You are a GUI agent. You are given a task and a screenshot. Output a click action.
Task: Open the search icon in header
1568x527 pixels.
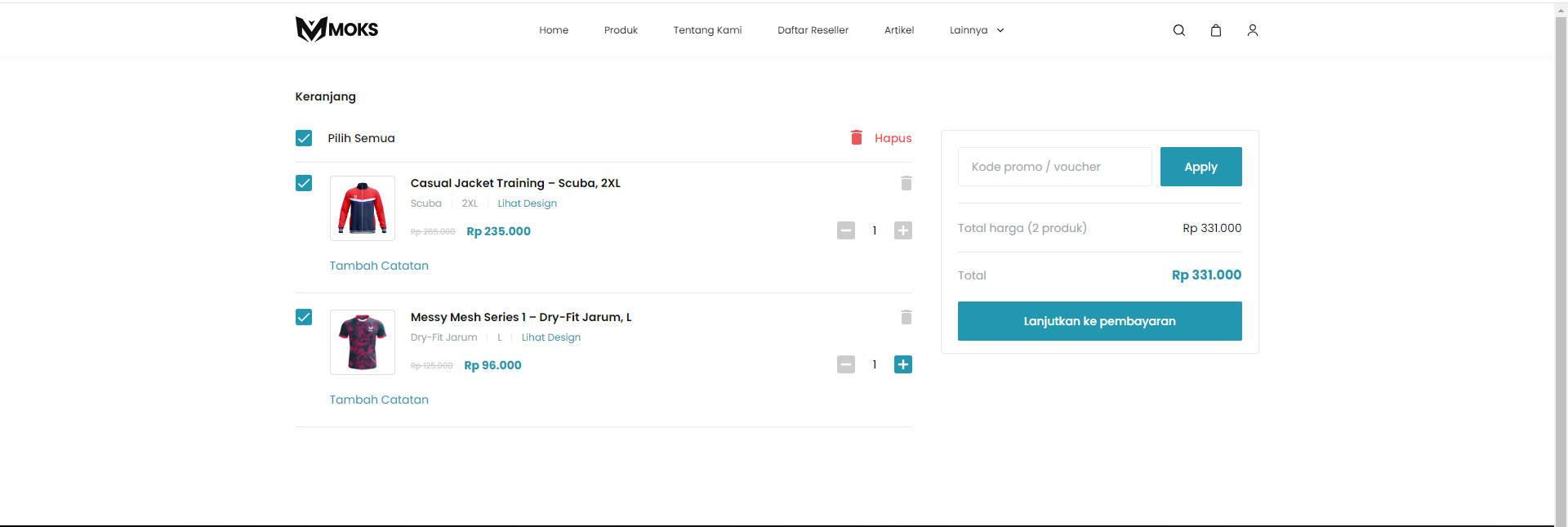1178,30
